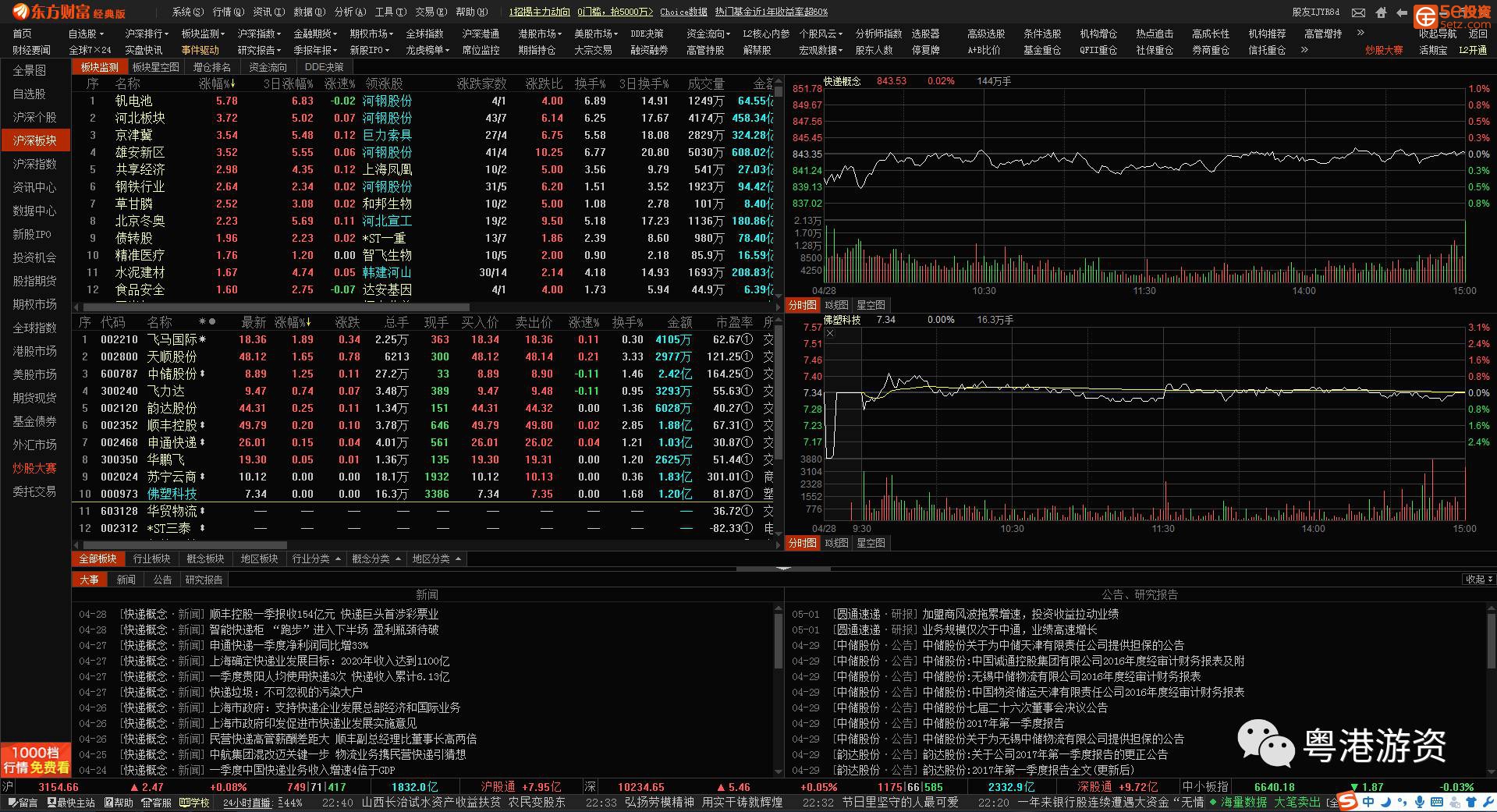The height and width of the screenshot is (812, 1497).
Task: Open Choice数据 link in title bar
Action: coord(683,12)
